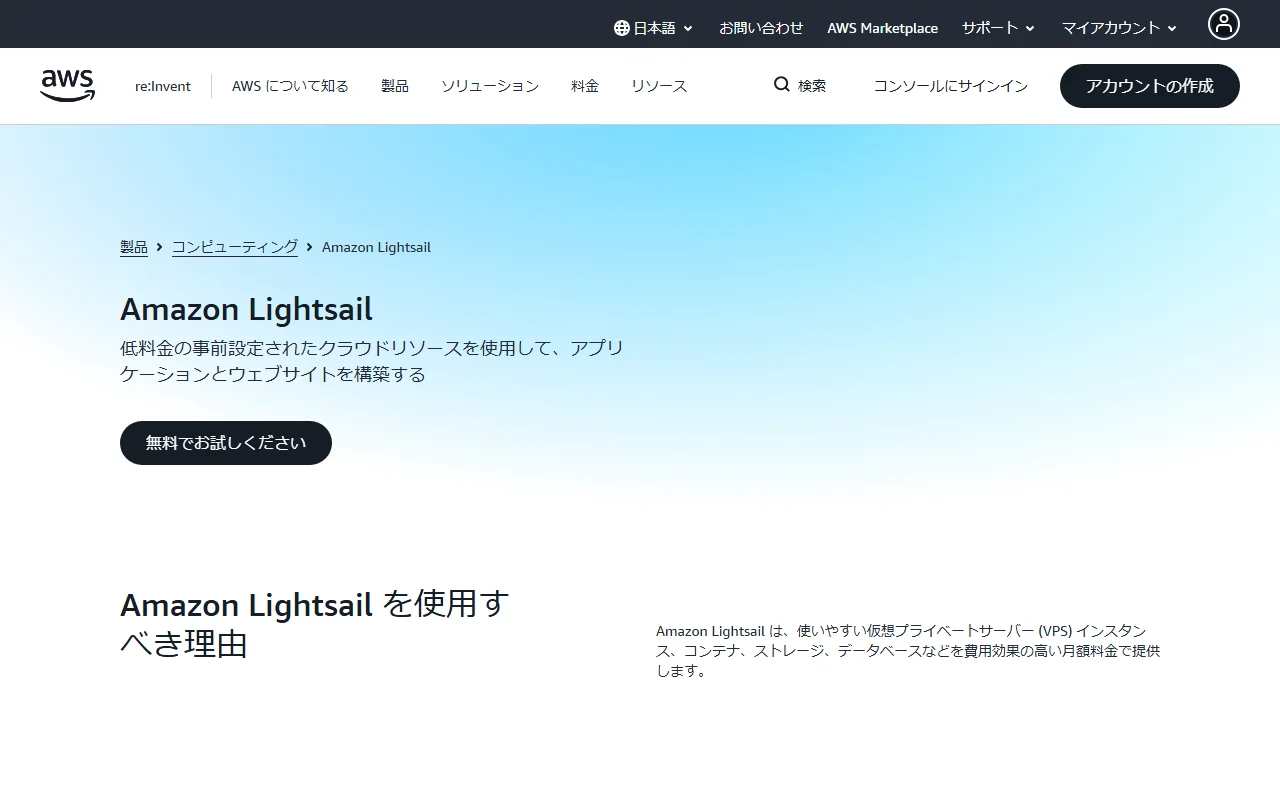Click the アカウントの作成 button
Viewport: 1280px width, 800px height.
[1150, 86]
